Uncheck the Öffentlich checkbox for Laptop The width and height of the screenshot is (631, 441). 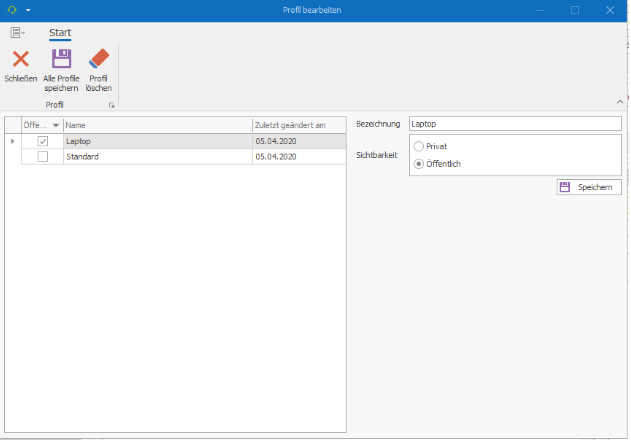point(42,142)
